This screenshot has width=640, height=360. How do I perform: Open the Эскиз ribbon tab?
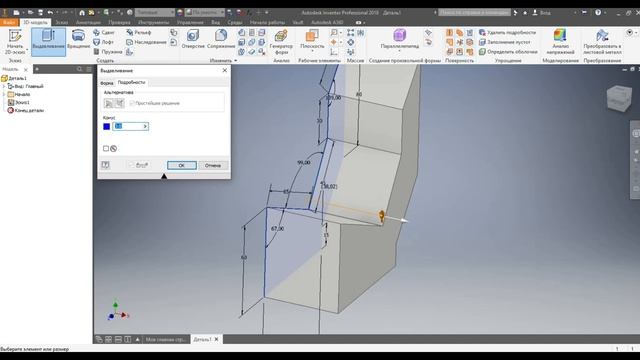click(62, 22)
